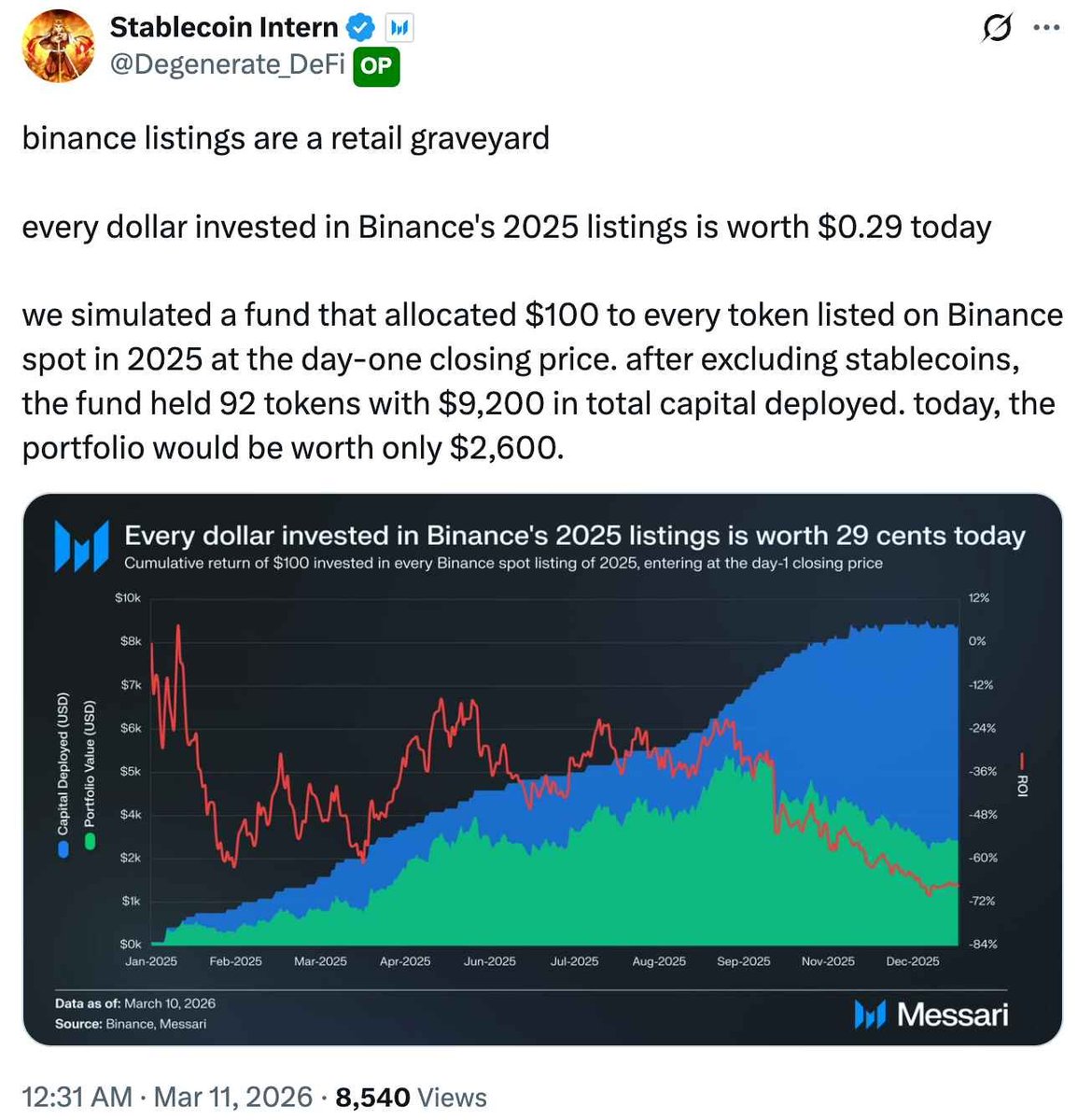This screenshot has height=1120, width=1078.
Task: Click the @Degenerate_DeFi handle
Action: click(x=228, y=65)
